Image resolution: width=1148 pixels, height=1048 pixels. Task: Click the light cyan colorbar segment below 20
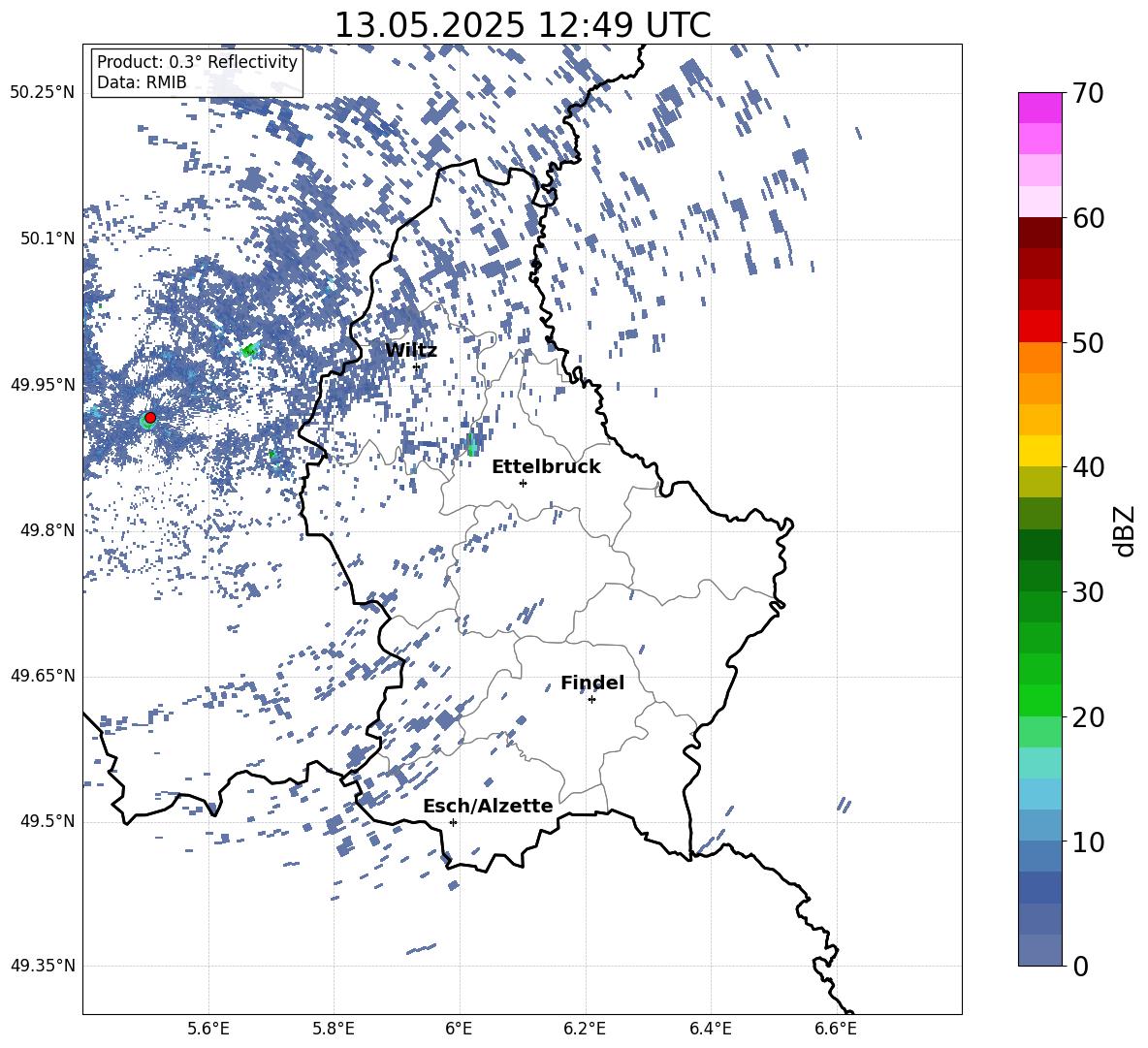(1039, 763)
